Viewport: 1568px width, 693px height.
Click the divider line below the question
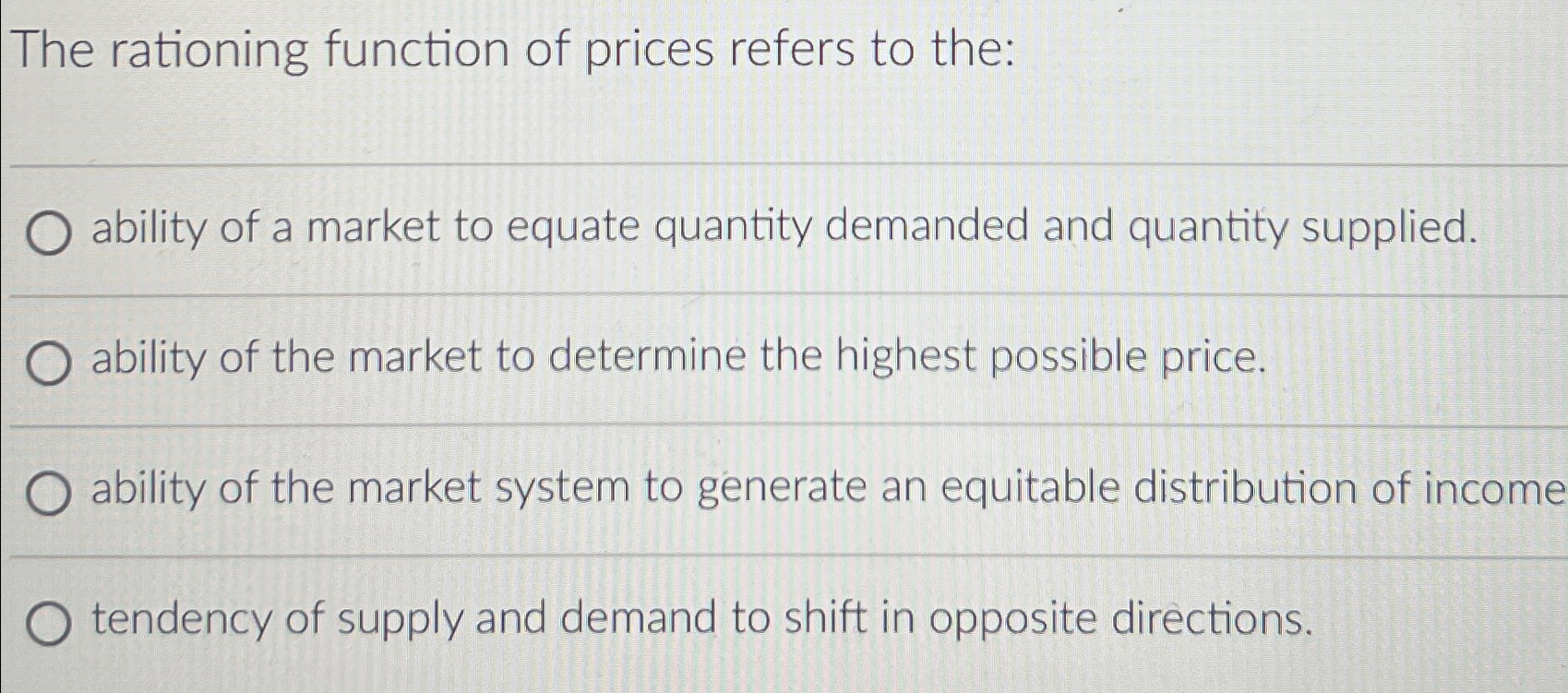[x=784, y=165]
